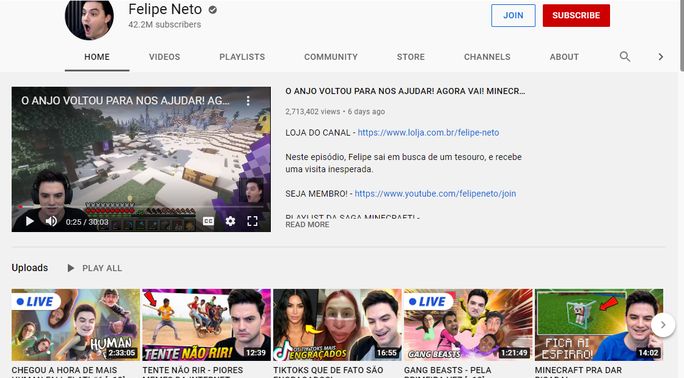Open the TENTE NÃO RIR video thumbnail
The image size is (684, 378).
coord(206,325)
